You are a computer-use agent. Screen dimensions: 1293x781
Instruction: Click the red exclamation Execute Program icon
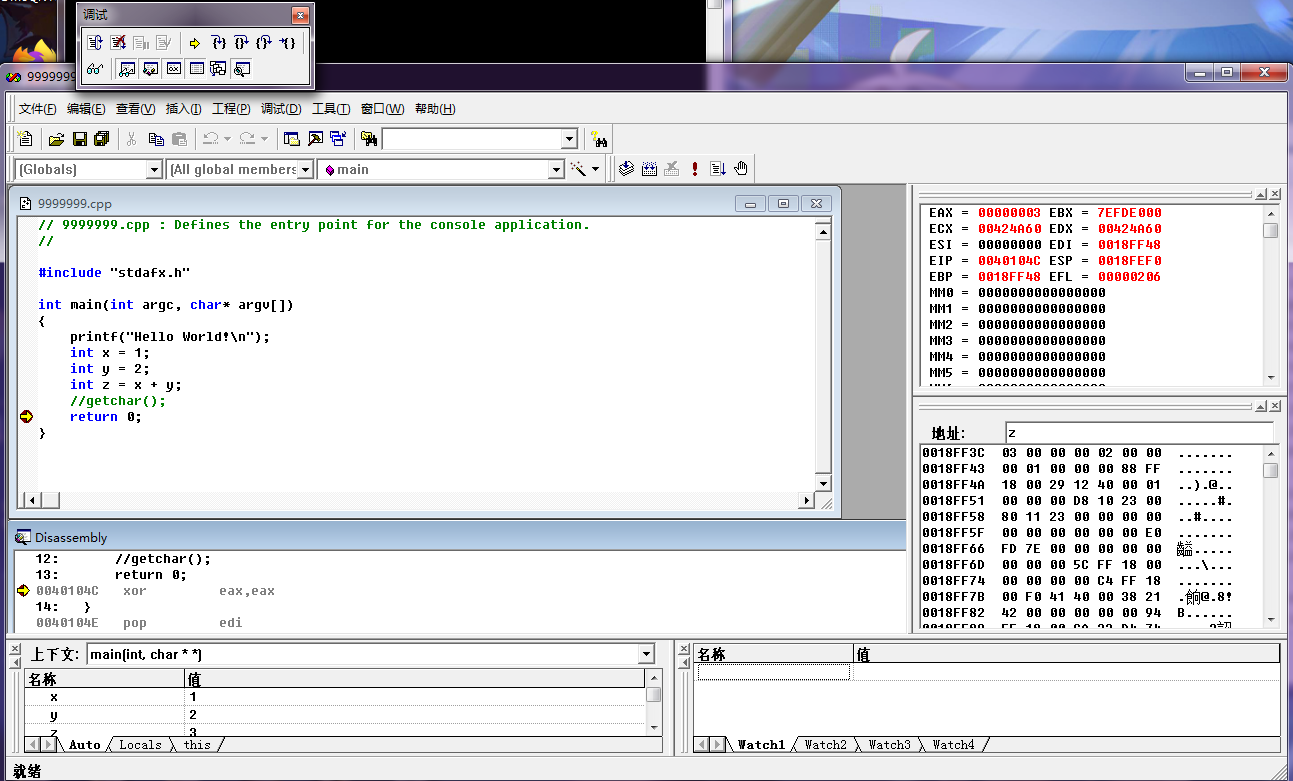point(695,169)
